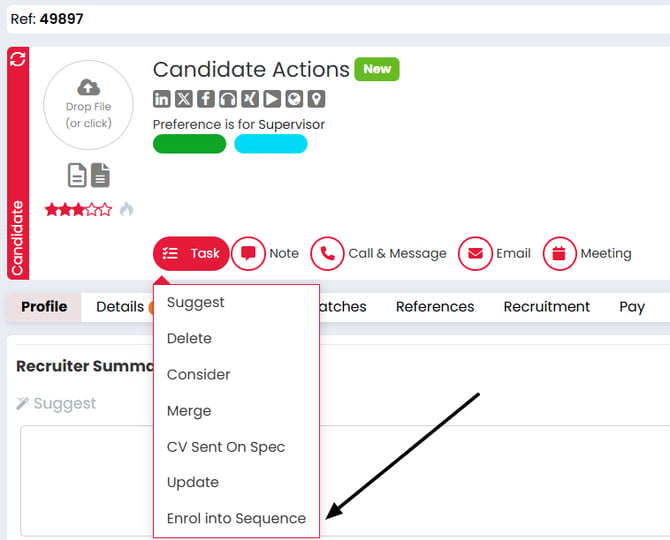Open the Recruitment tab
The image size is (670, 540).
pos(547,307)
